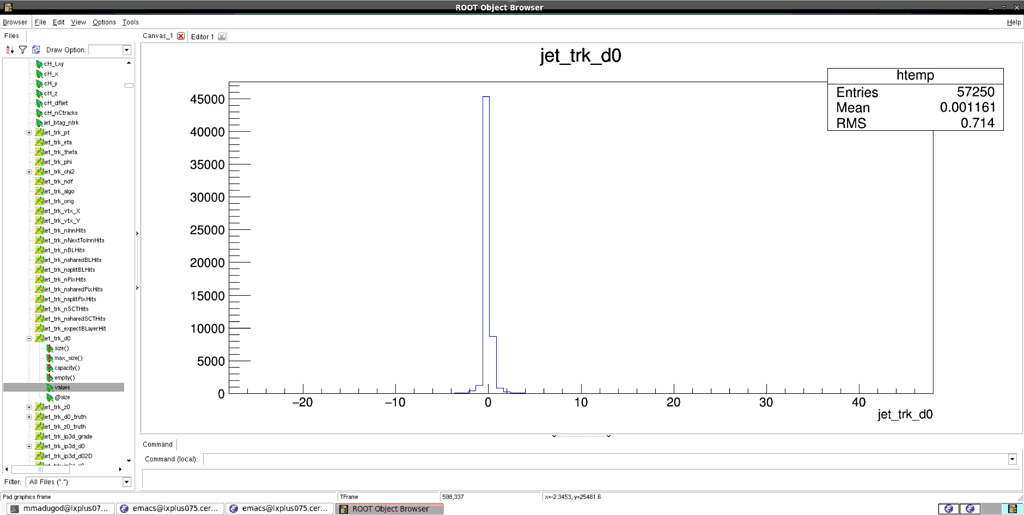Select jet_trk_nPixHits tree row text
The width and height of the screenshot is (1024, 515).
(x=65, y=280)
